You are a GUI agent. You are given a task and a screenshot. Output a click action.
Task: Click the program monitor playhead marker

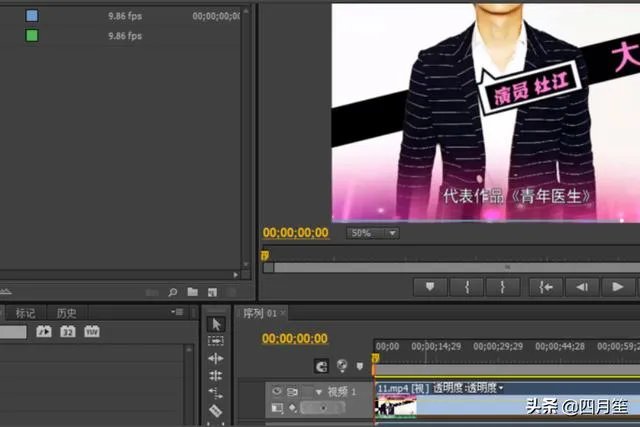[x=265, y=256]
